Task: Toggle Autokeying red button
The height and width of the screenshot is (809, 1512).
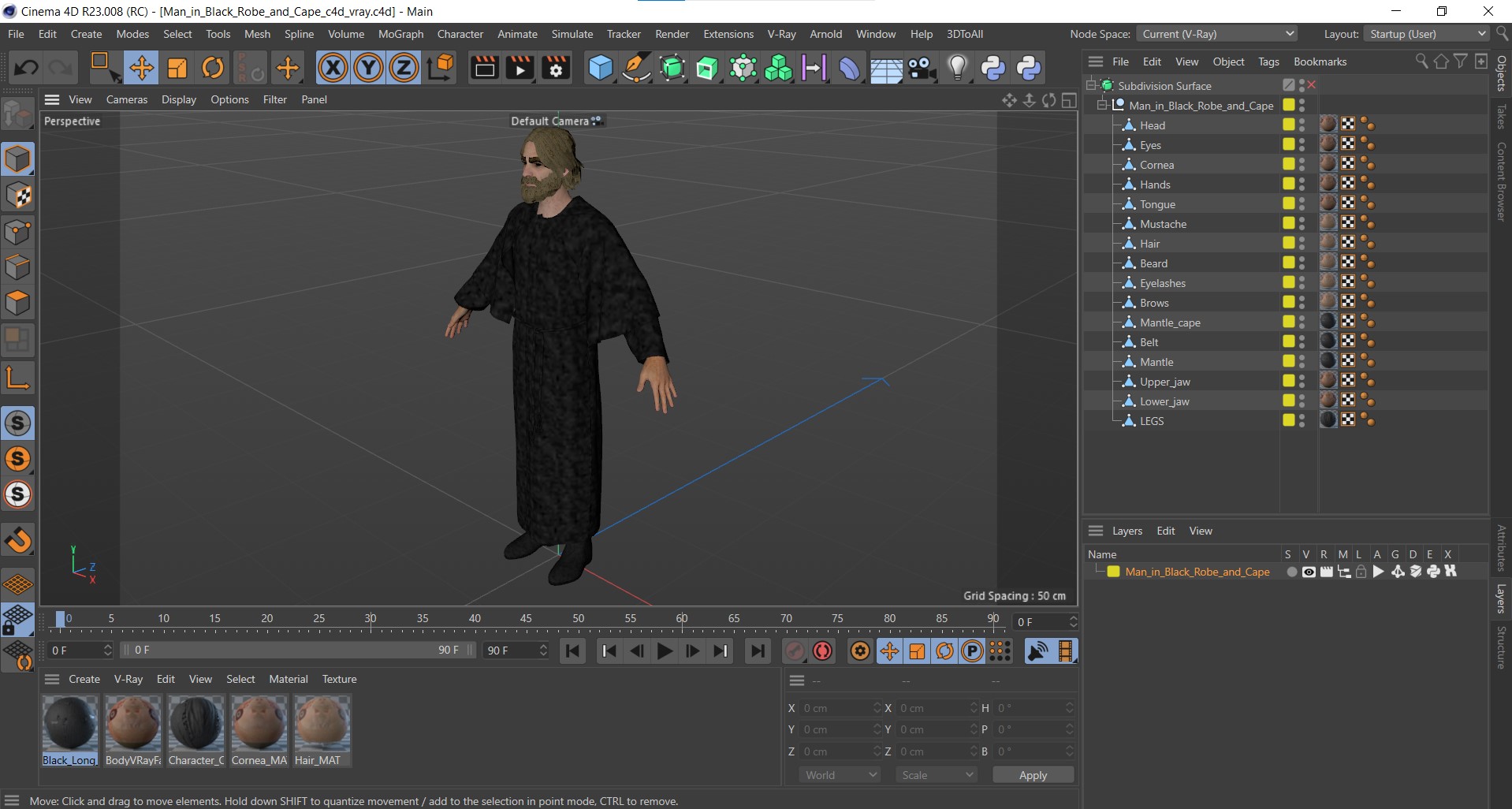Action: coord(822,651)
